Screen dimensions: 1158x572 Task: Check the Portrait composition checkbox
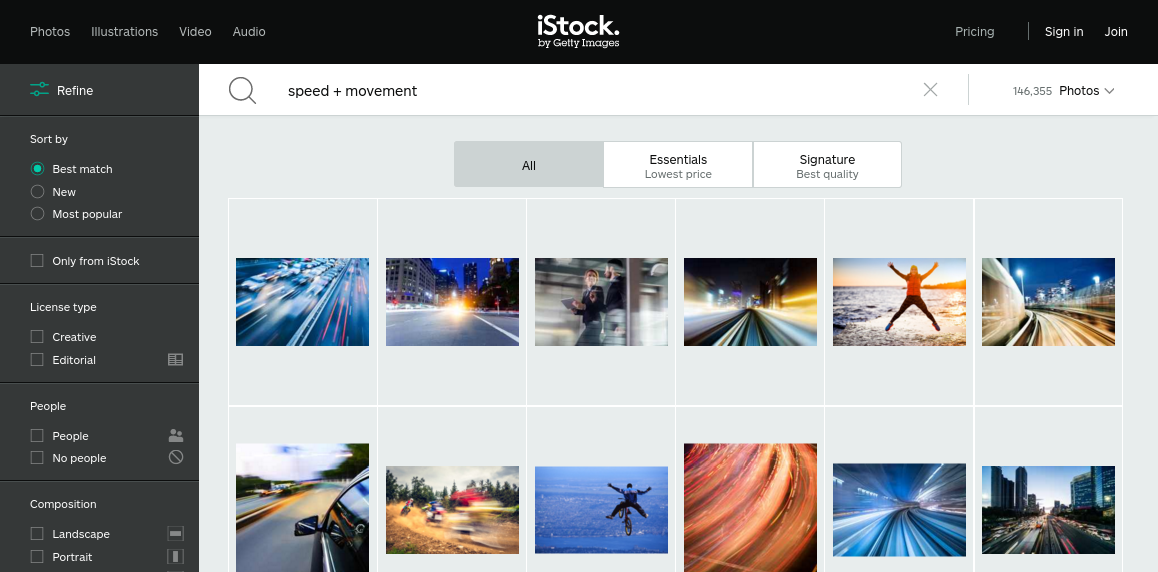tap(37, 557)
